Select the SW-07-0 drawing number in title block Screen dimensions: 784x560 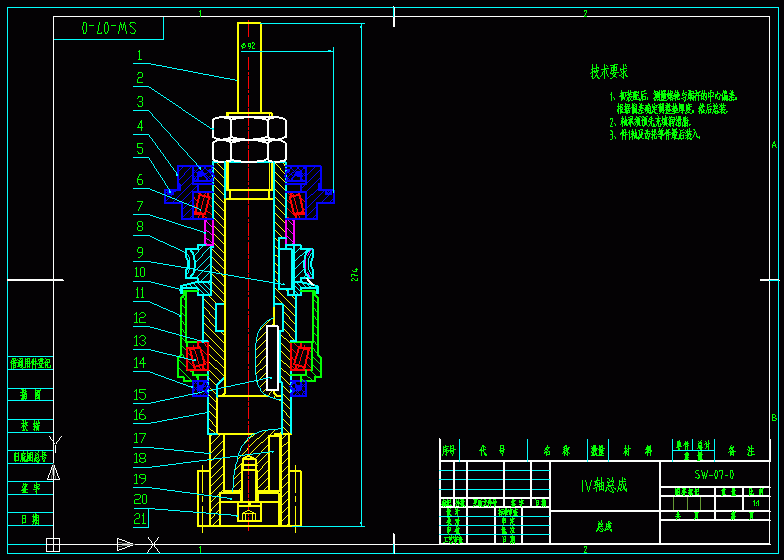[x=714, y=474]
